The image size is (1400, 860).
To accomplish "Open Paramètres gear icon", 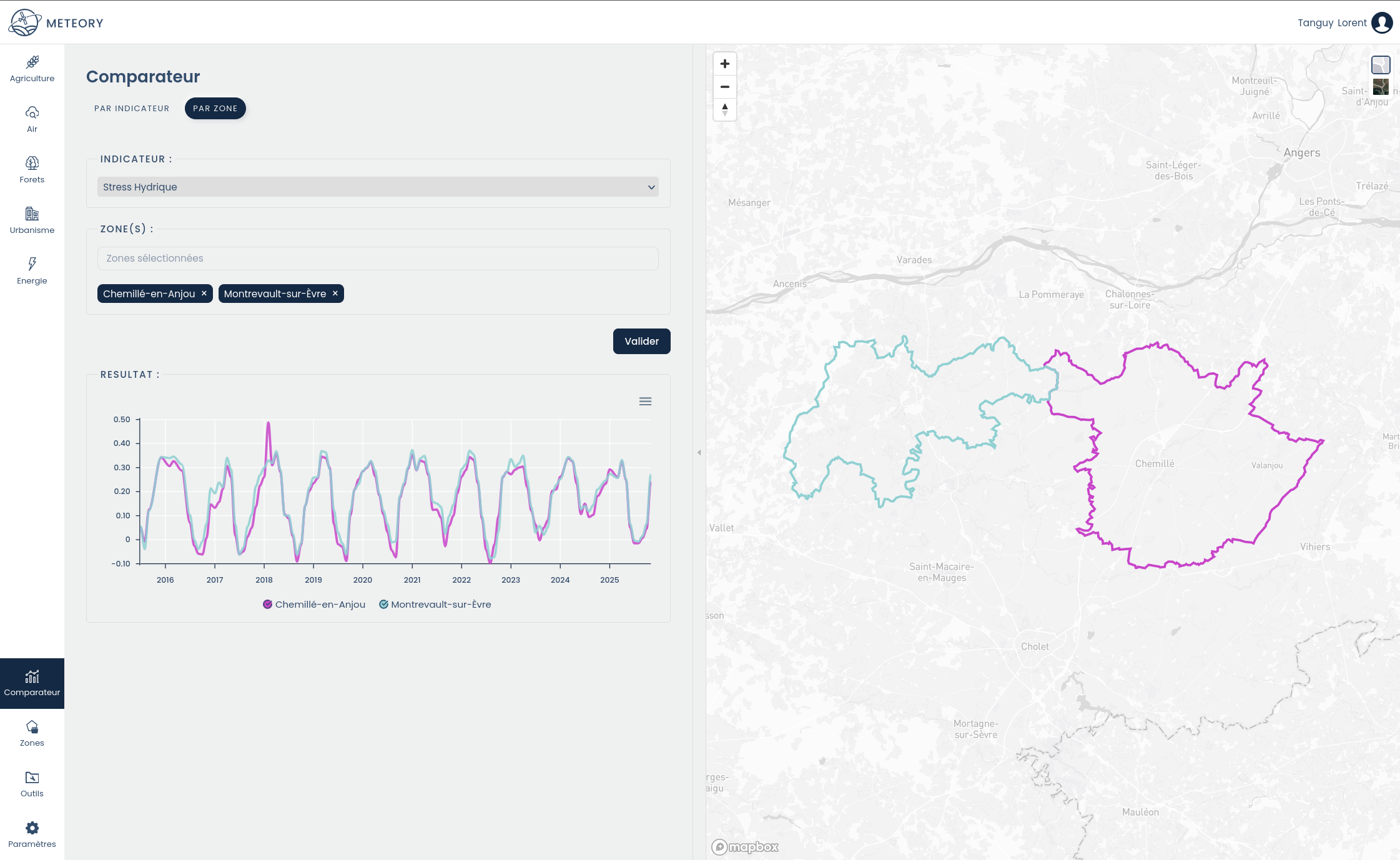I will tap(32, 828).
